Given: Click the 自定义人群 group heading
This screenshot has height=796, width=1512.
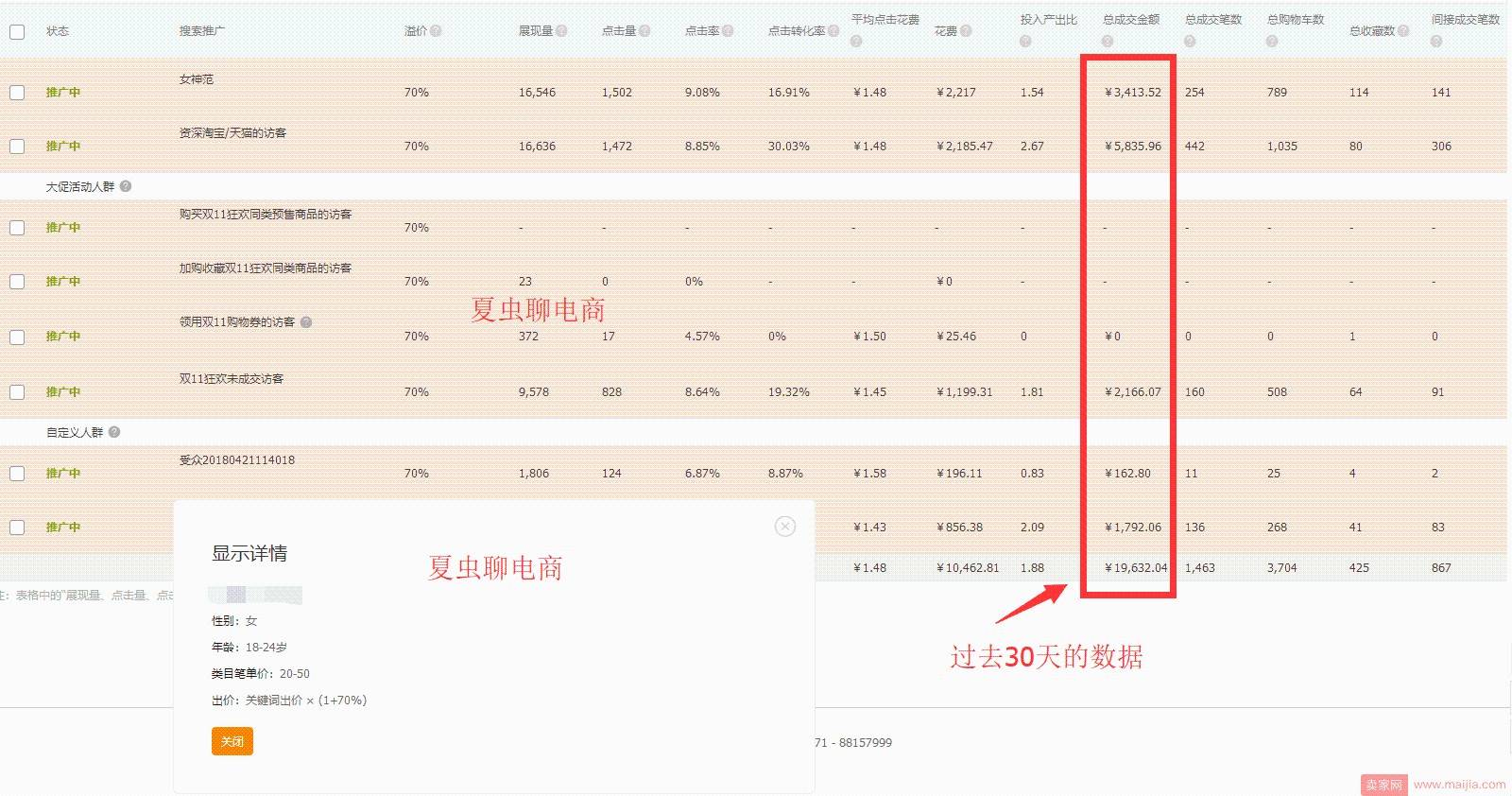Looking at the screenshot, I should coord(75,433).
